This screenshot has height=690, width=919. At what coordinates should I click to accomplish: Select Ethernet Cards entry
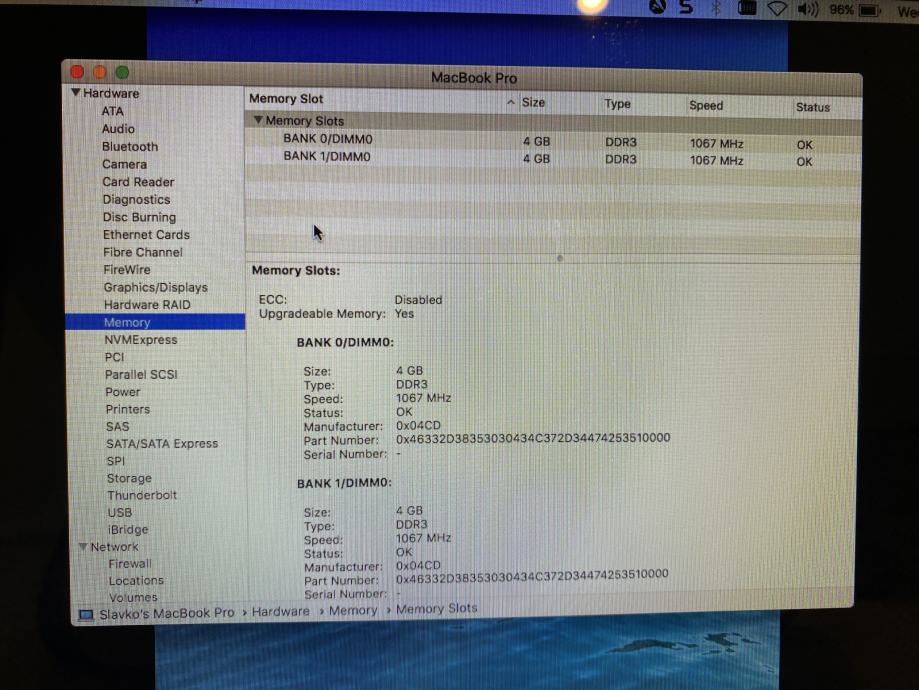[147, 234]
